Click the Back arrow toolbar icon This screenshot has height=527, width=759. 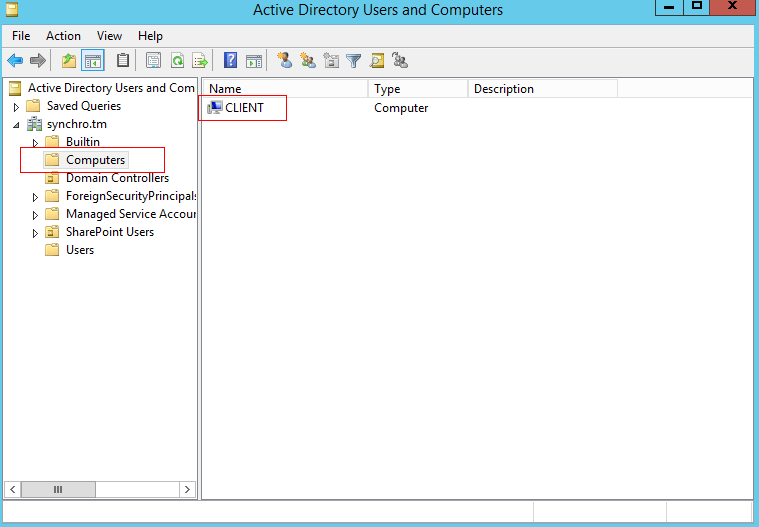15,61
